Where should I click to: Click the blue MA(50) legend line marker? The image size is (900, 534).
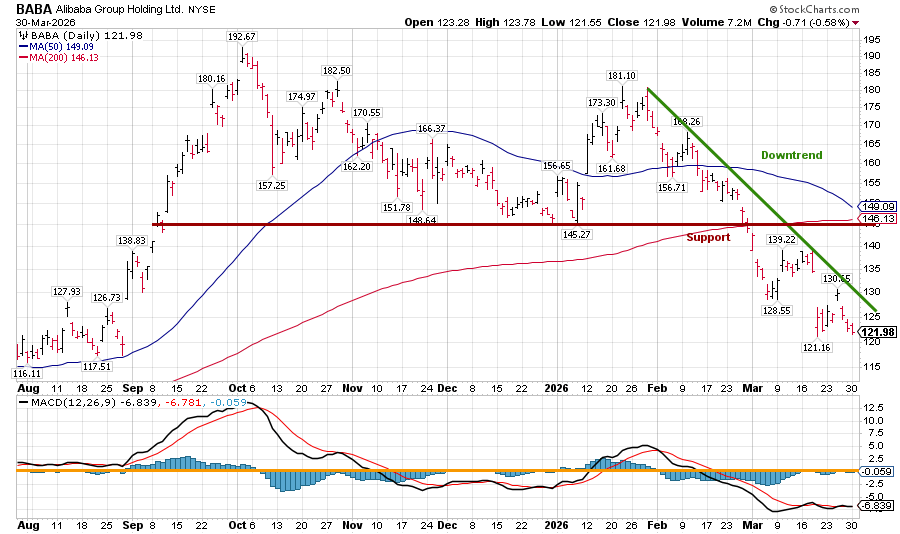pos(24,46)
